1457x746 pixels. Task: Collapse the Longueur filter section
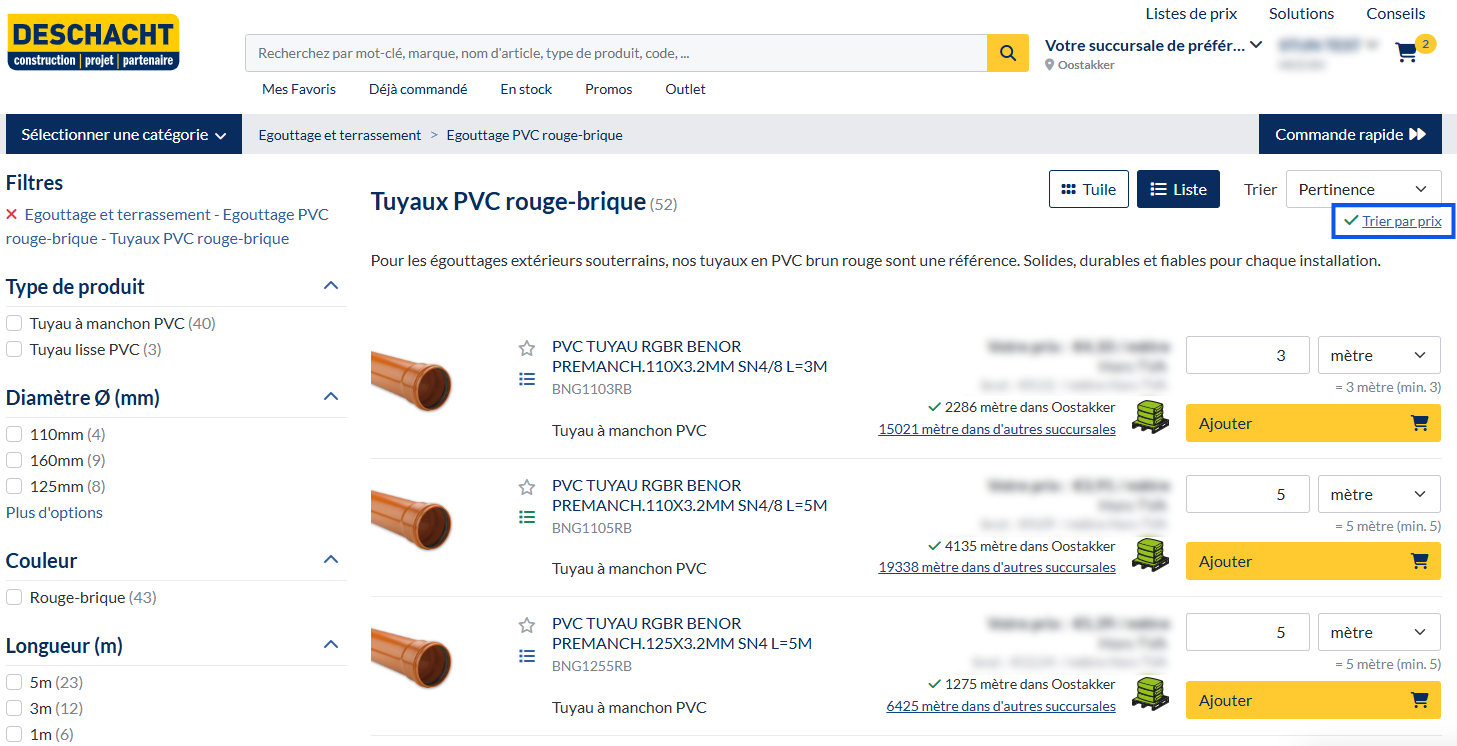[331, 645]
